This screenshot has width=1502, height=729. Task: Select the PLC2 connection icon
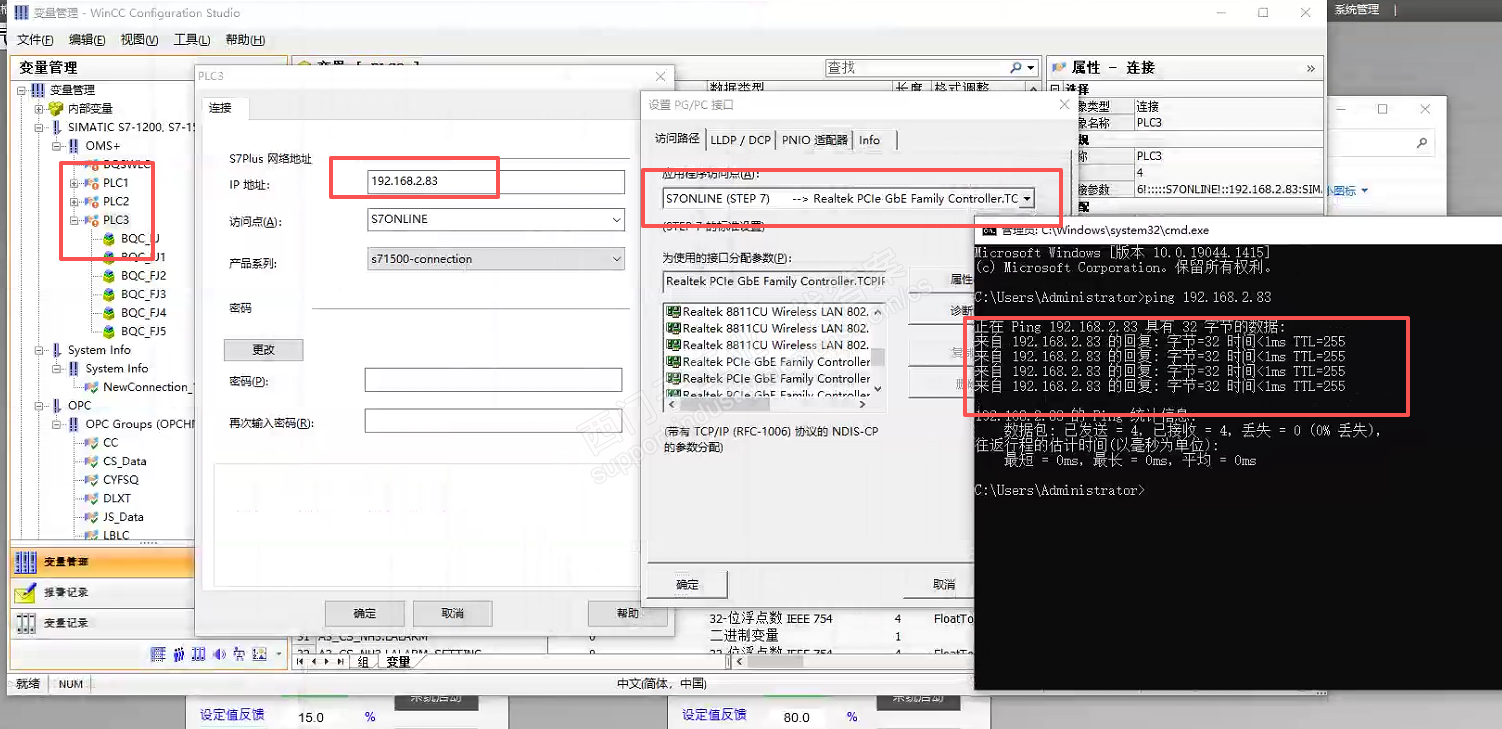[91, 201]
